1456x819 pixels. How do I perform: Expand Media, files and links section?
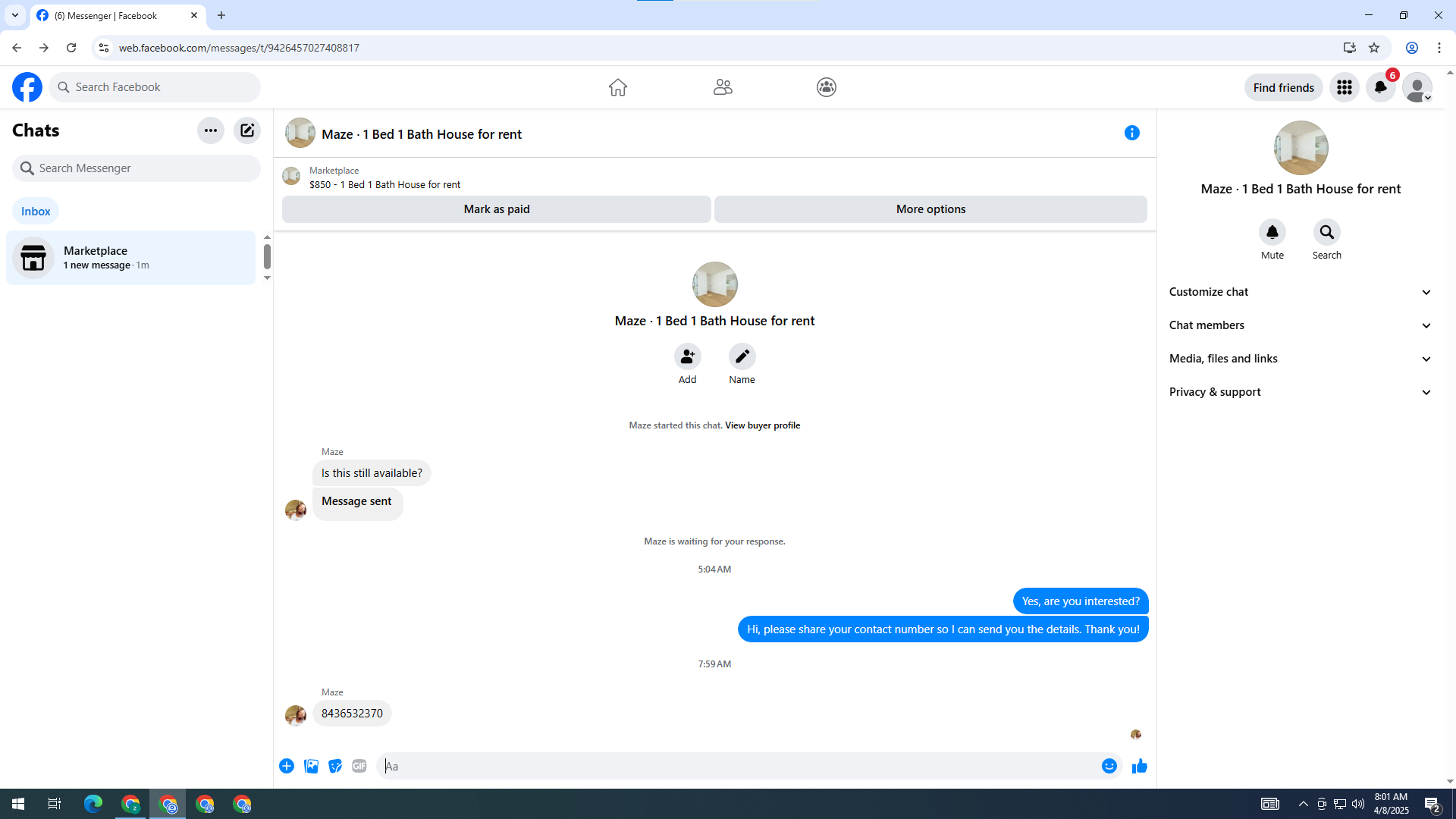1300,359
